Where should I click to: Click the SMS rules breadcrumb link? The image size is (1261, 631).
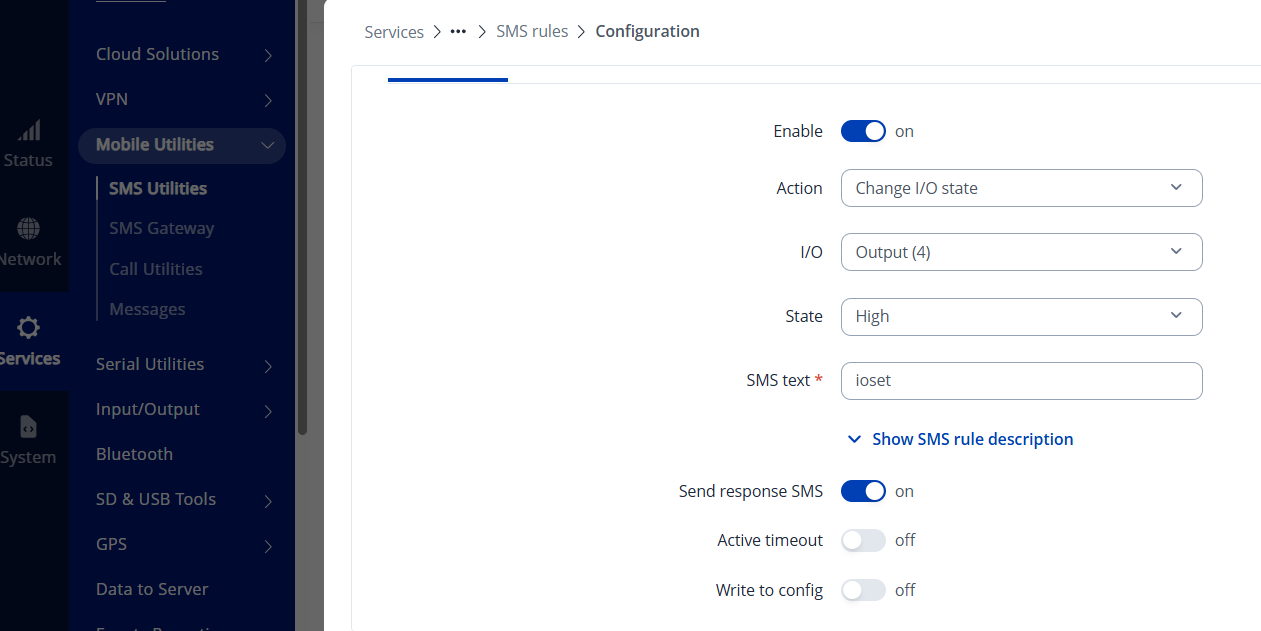tap(532, 32)
